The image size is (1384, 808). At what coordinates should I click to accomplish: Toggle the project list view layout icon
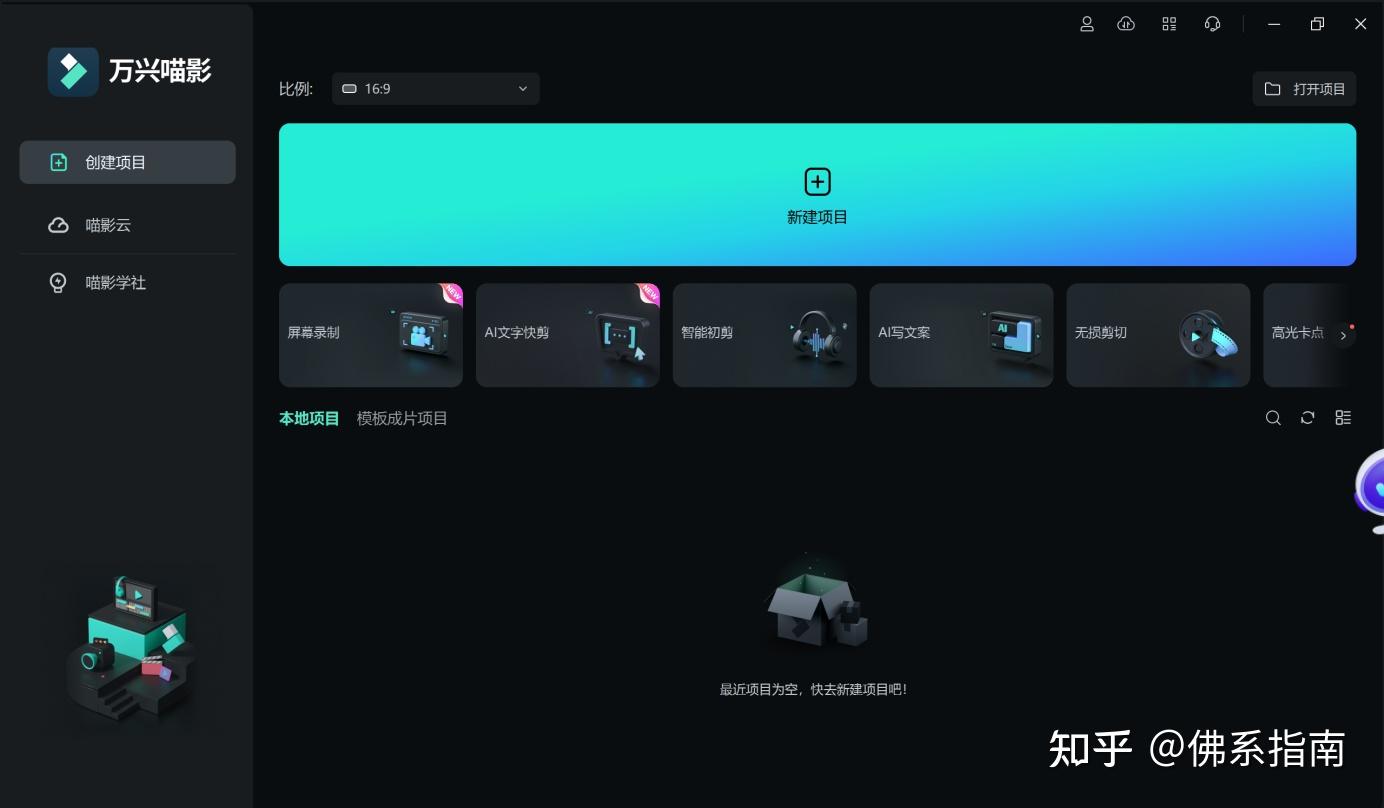(1343, 418)
